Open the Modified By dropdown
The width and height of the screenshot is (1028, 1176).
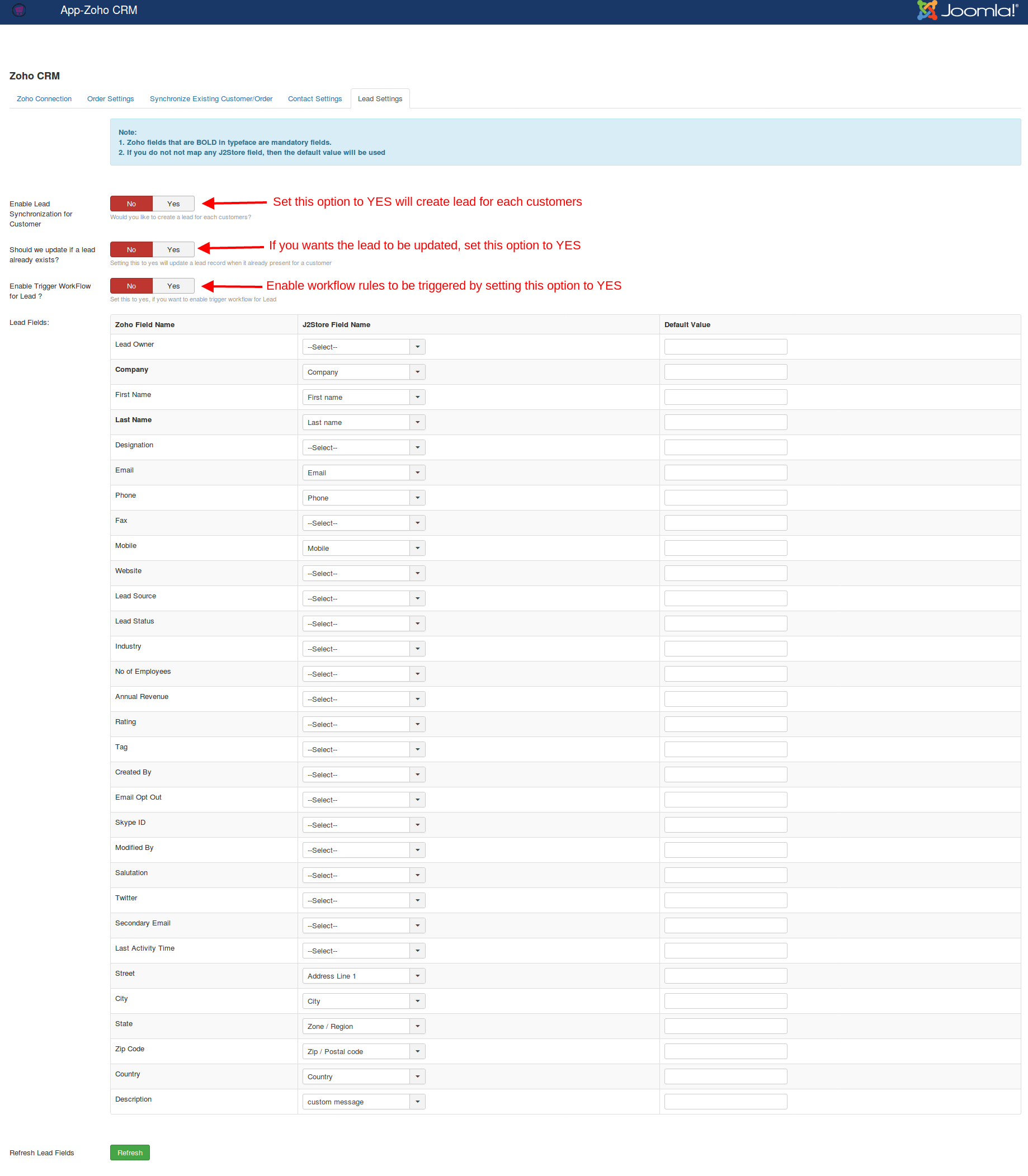coord(364,850)
